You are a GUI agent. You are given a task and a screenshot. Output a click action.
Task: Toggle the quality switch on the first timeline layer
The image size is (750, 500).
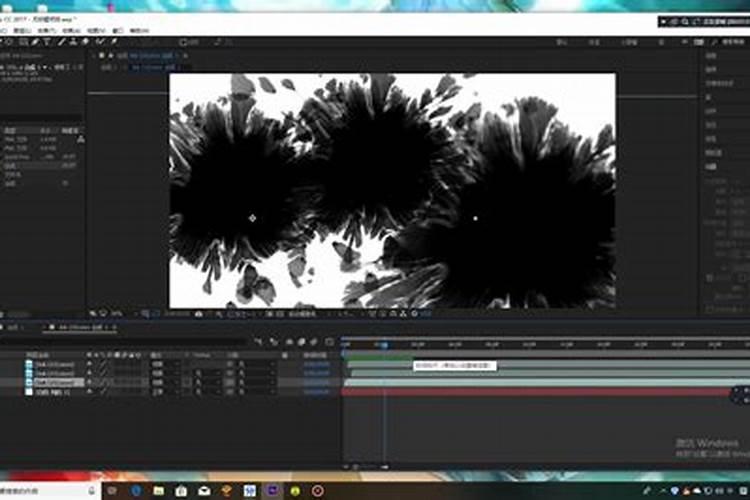103,364
